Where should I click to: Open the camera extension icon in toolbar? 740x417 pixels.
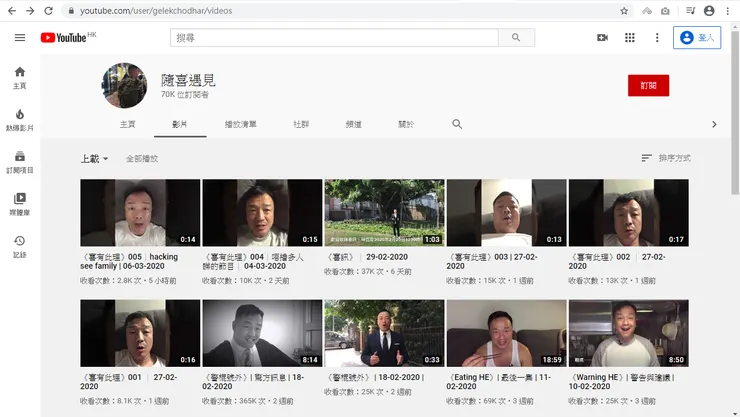pyautogui.click(x=665, y=10)
